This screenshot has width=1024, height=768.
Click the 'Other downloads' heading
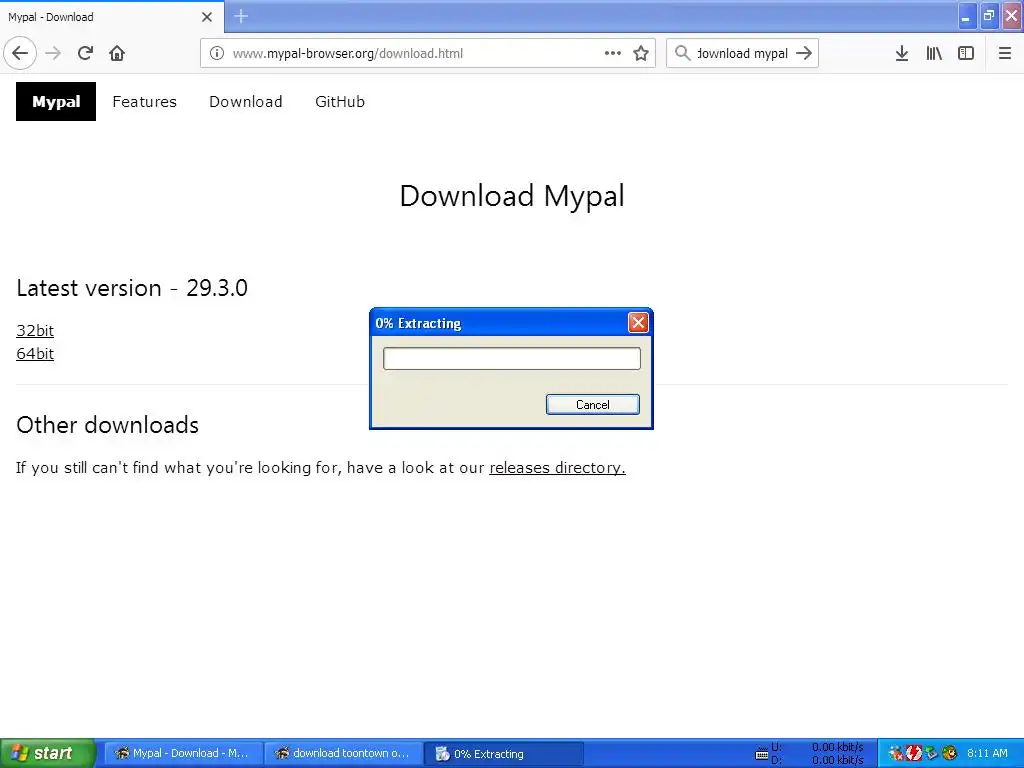tap(108, 424)
